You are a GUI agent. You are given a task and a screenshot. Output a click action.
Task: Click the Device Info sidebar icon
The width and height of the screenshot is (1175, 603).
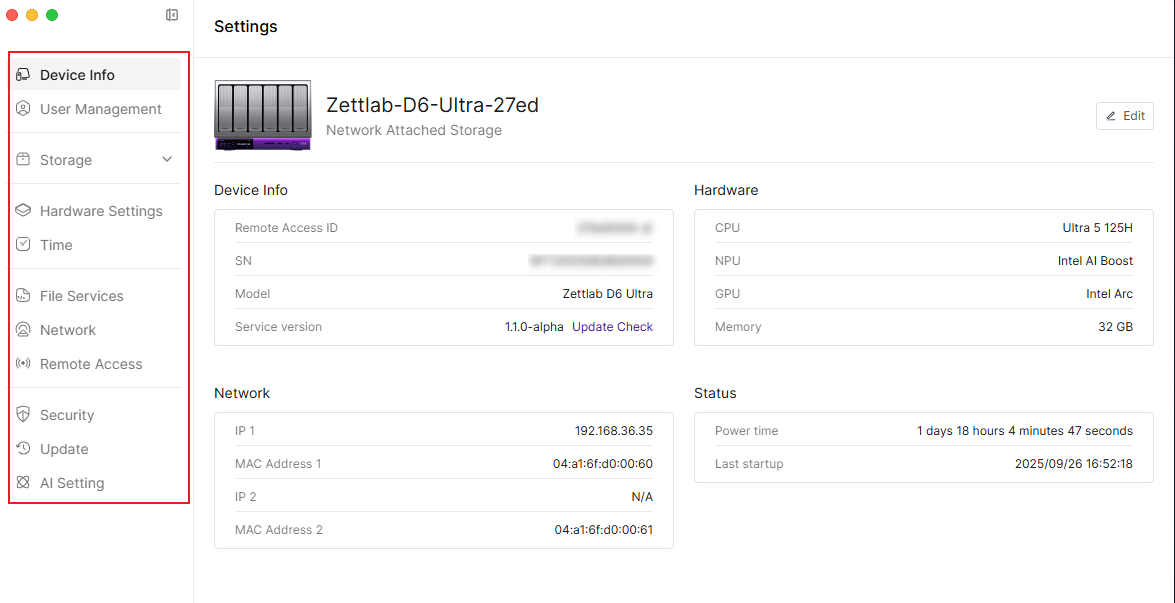(23, 75)
